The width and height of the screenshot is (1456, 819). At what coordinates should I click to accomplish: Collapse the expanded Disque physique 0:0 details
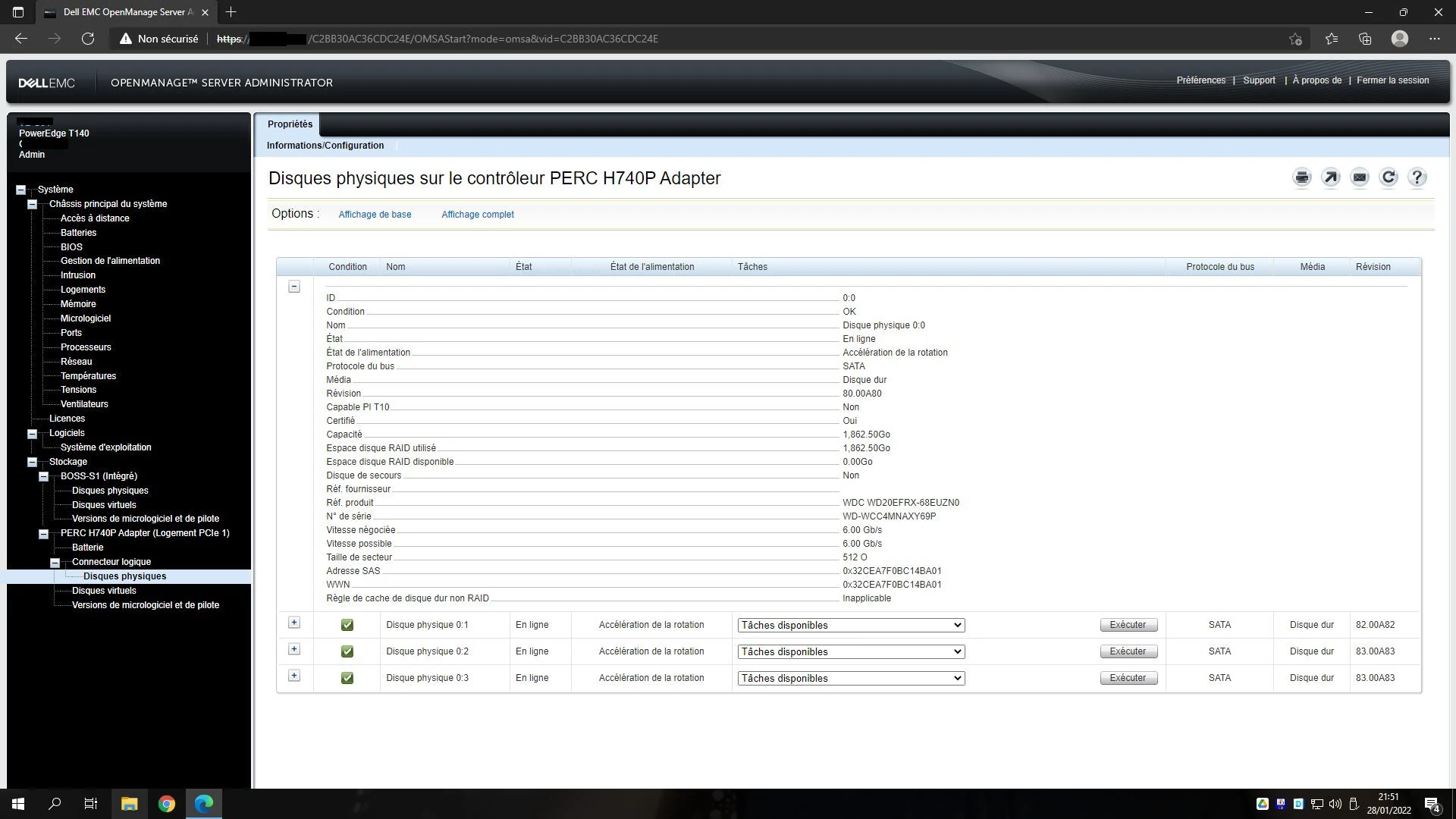click(x=294, y=287)
